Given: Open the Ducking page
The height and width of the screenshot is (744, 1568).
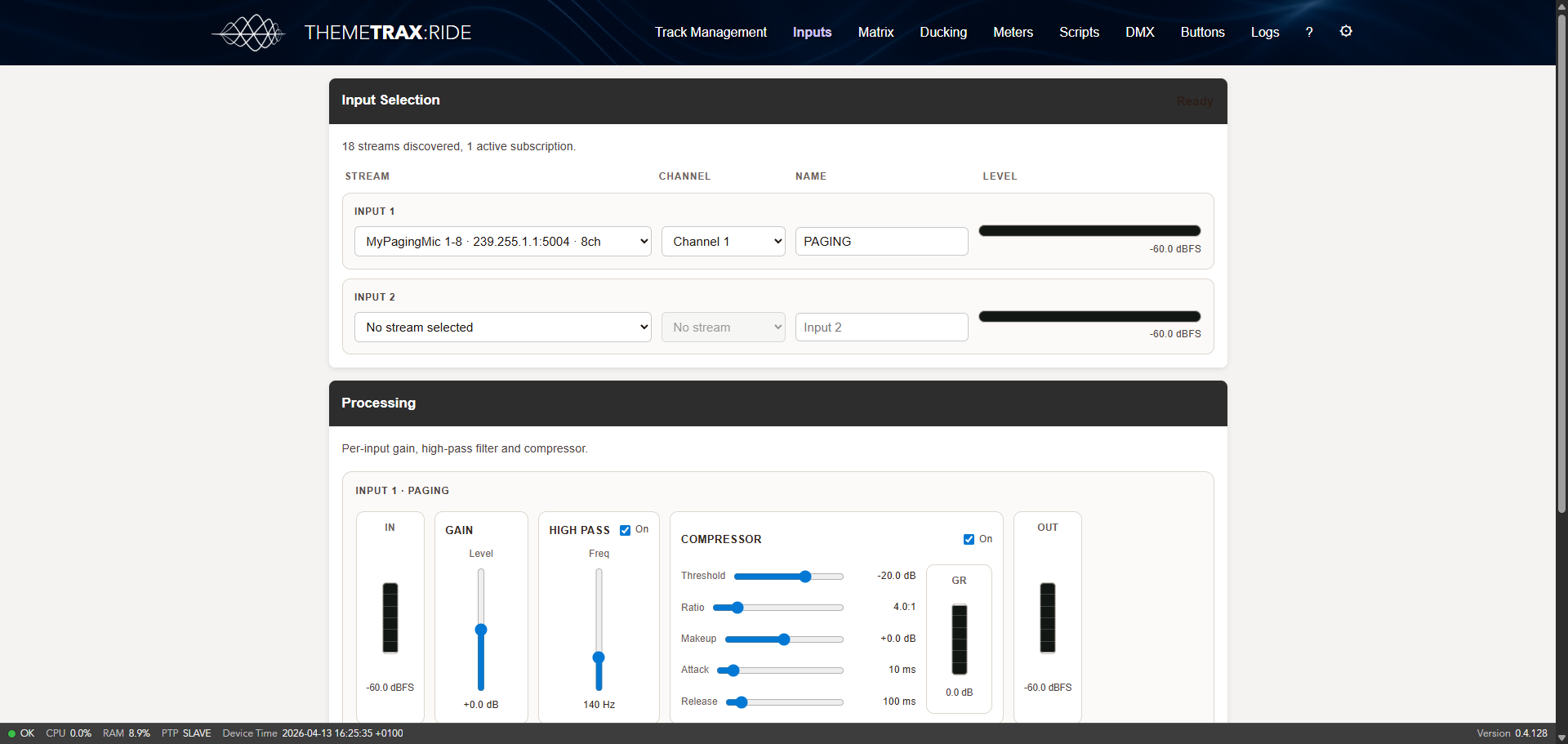Looking at the screenshot, I should pyautogui.click(x=943, y=32).
